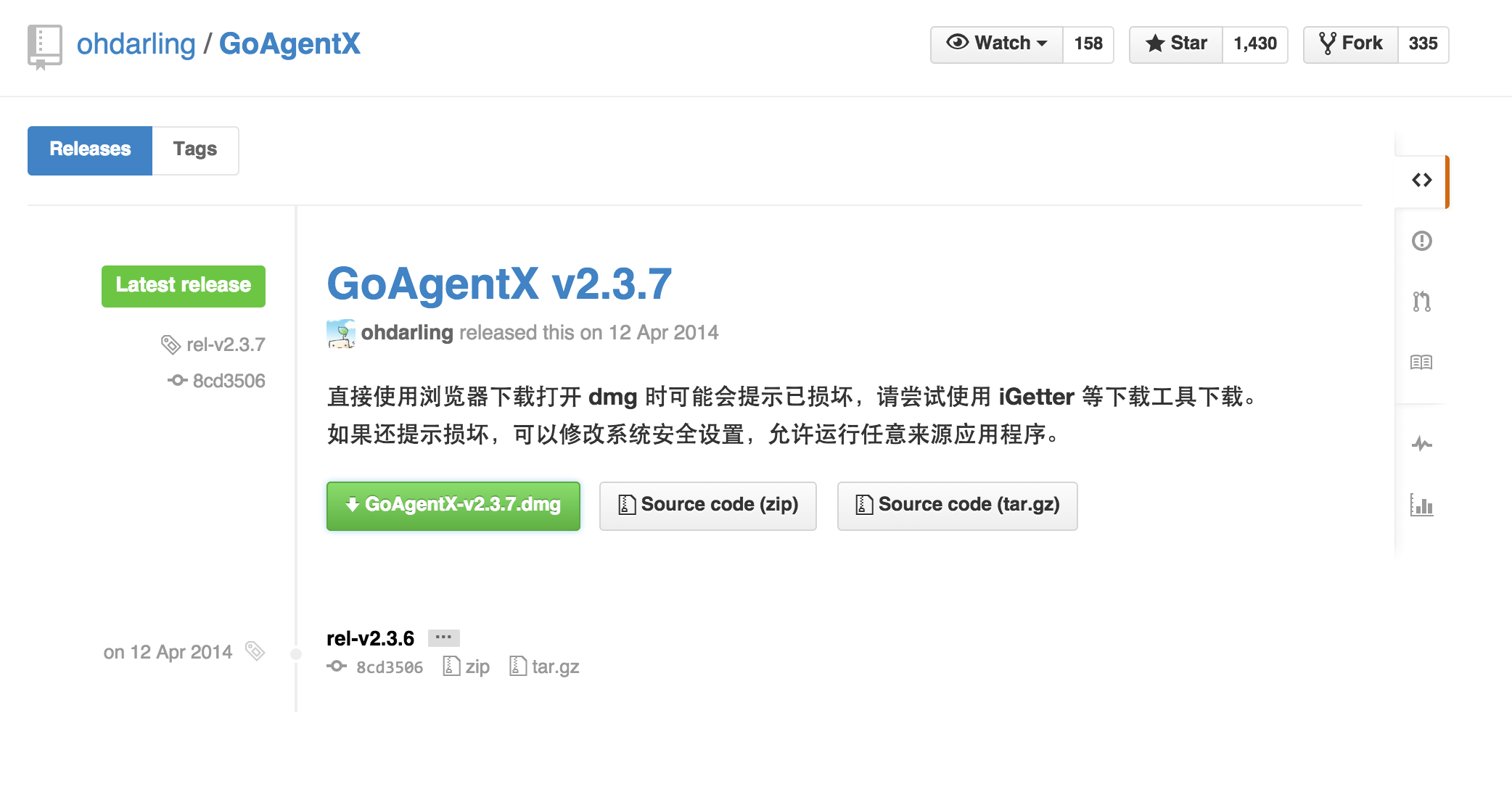View the 158 watchers count
The image size is (1512, 792).
[x=1088, y=44]
